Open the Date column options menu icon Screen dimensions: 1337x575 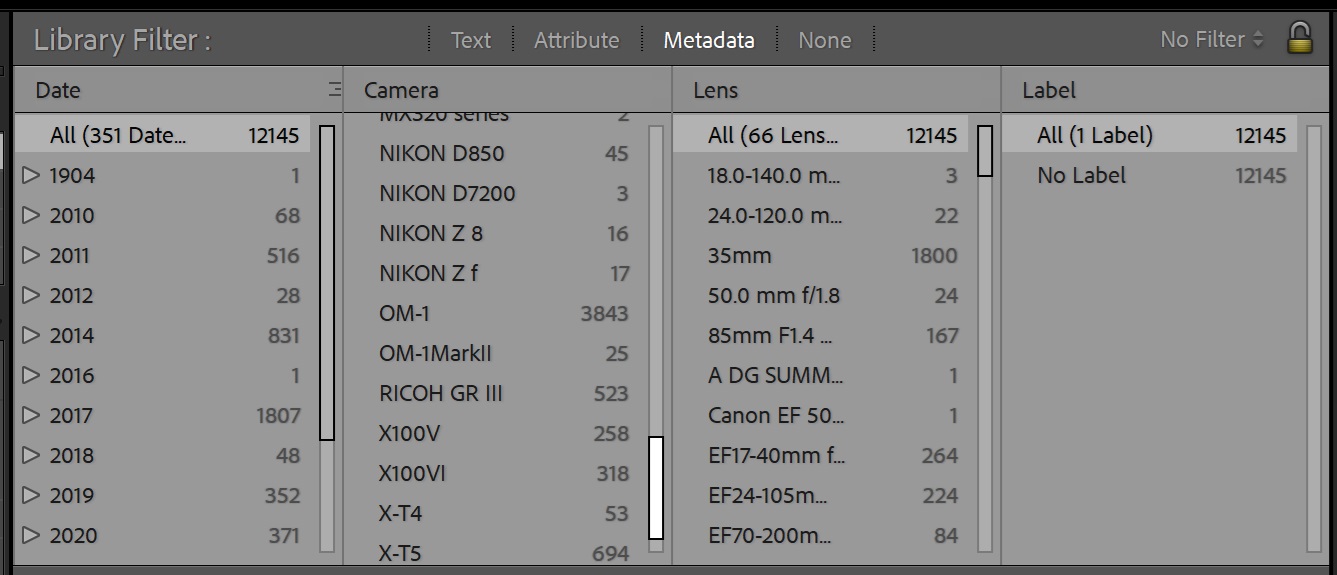click(335, 90)
